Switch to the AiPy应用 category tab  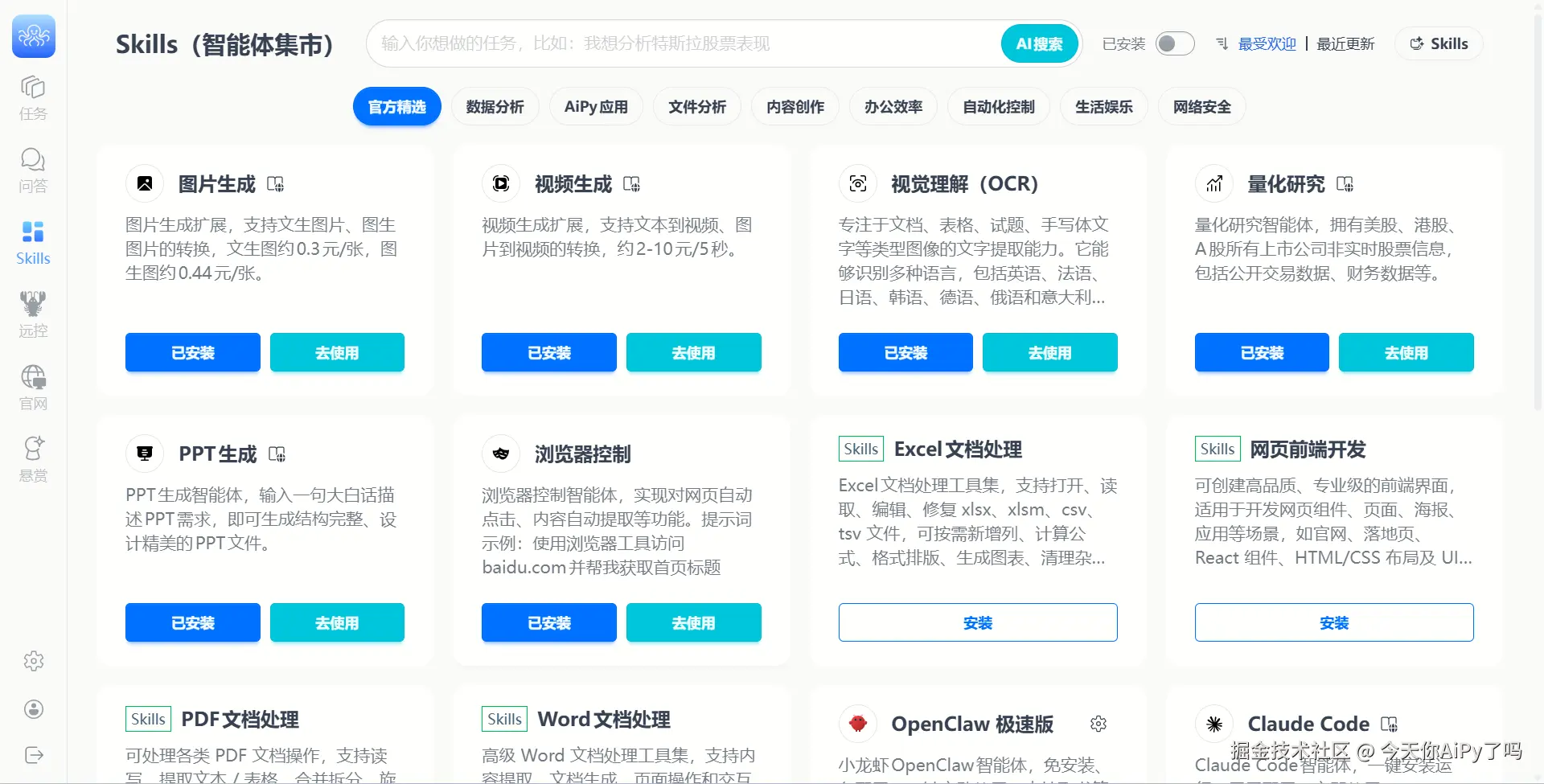pos(597,107)
